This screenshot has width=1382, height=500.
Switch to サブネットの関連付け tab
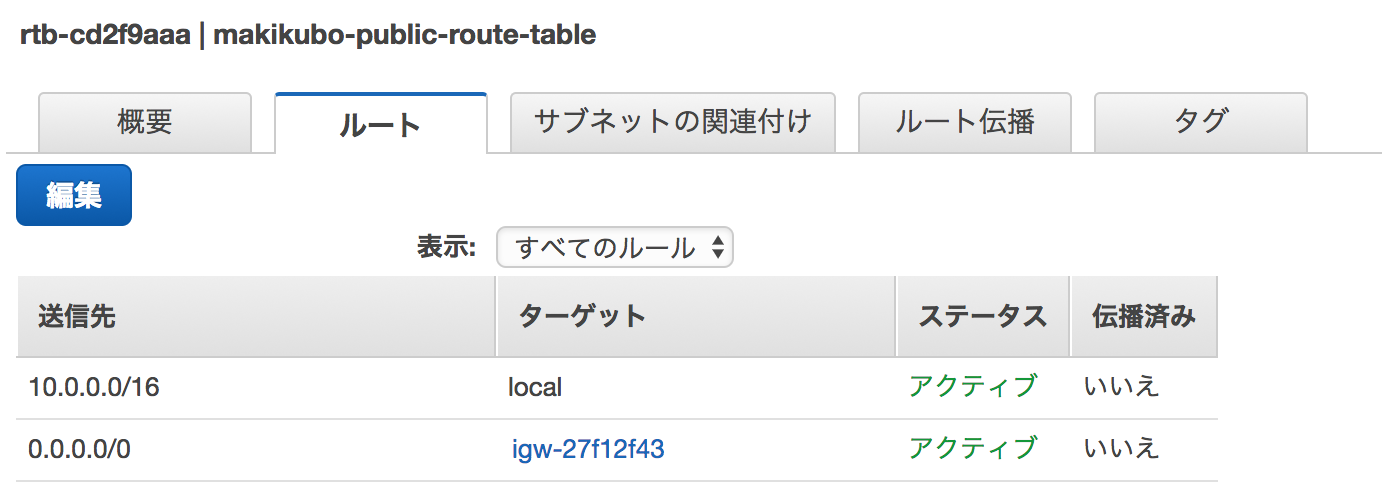(x=672, y=122)
